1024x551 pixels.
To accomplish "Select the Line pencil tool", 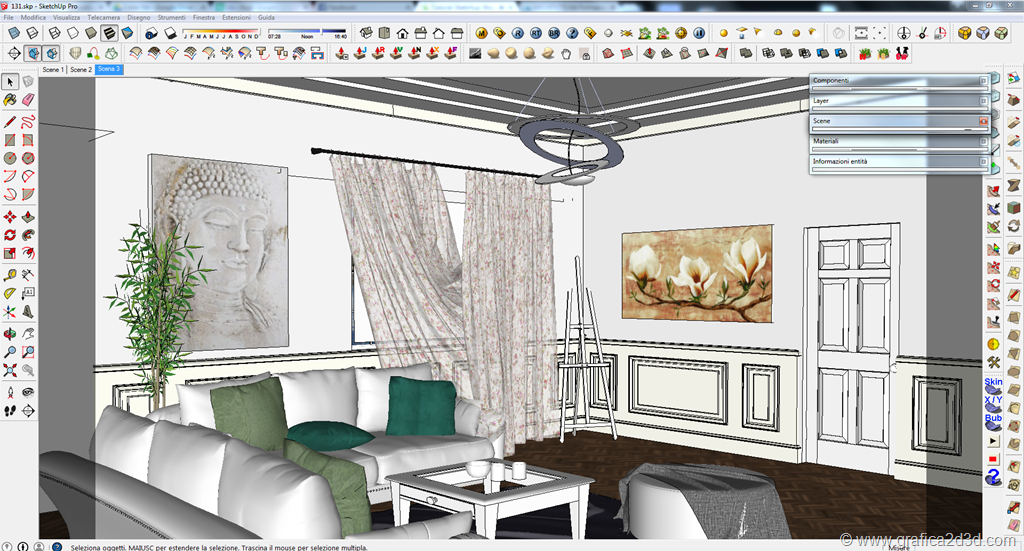I will (x=11, y=121).
